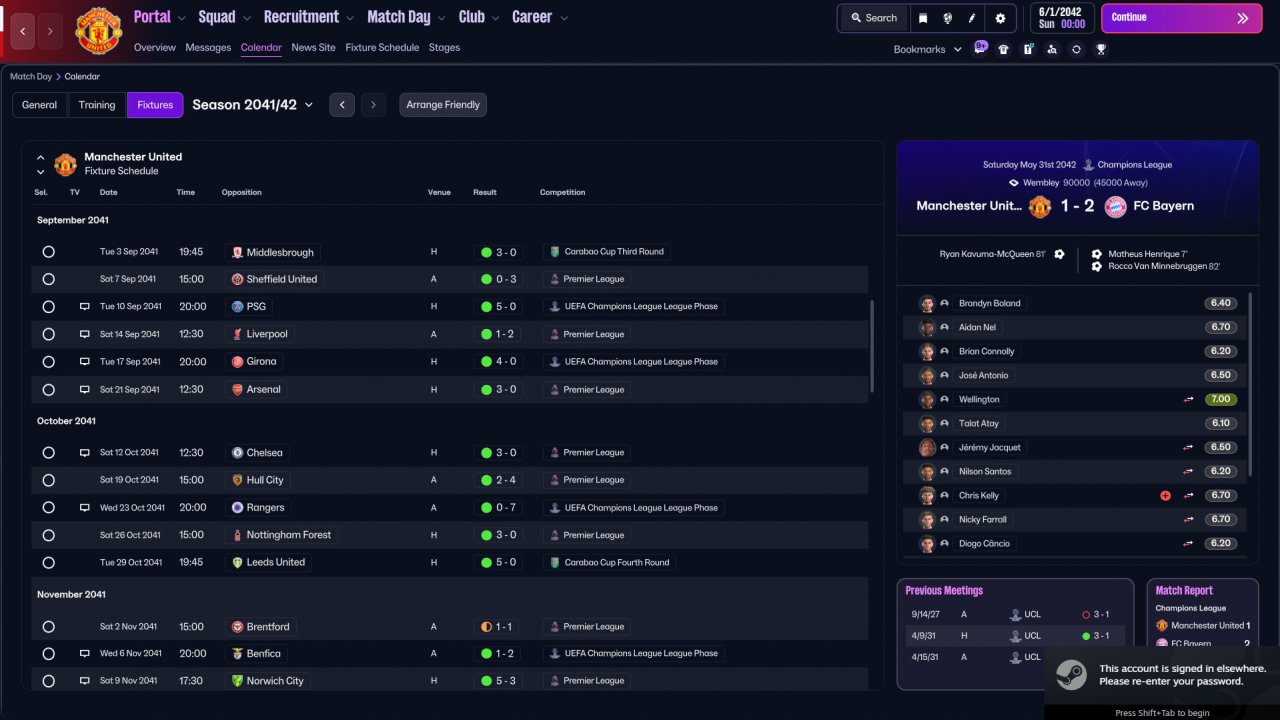
Task: Click Wellington's 7.00 rating badge
Action: tap(1220, 400)
